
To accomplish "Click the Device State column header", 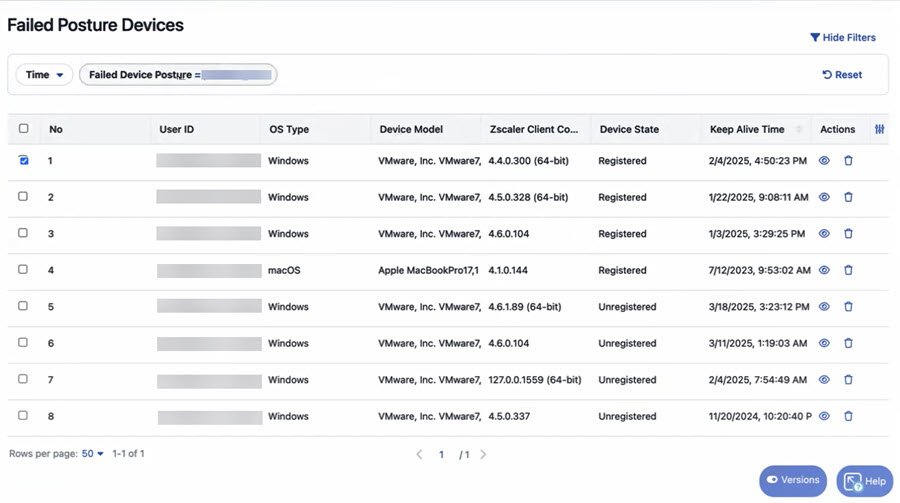I will click(x=629, y=129).
